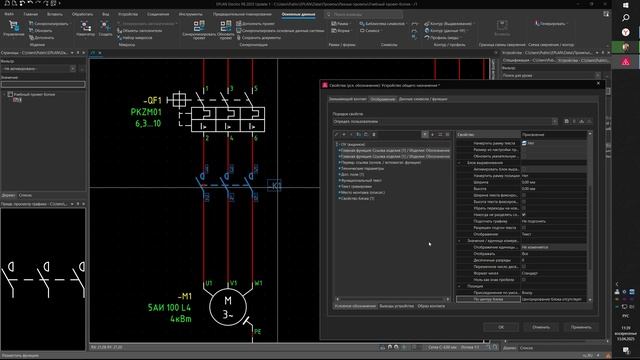Collapse the Позиция property group
640x360 pixels.
(x=459, y=286)
